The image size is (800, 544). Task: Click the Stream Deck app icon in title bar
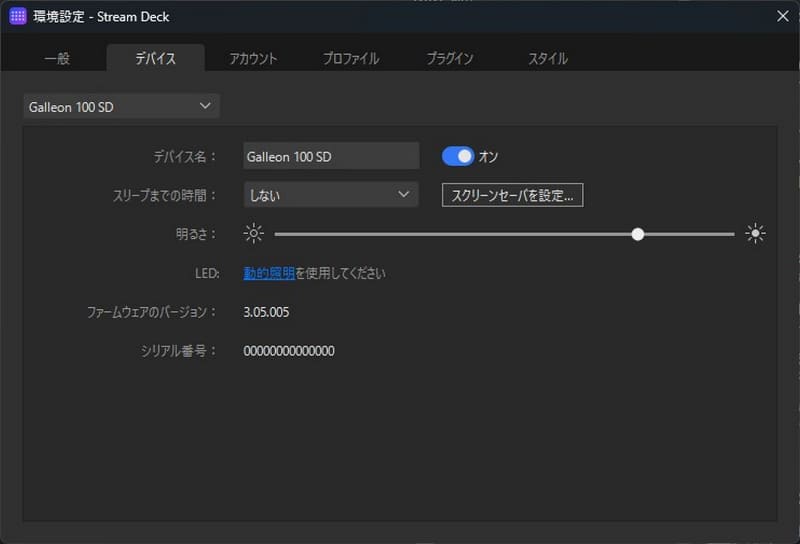18,16
